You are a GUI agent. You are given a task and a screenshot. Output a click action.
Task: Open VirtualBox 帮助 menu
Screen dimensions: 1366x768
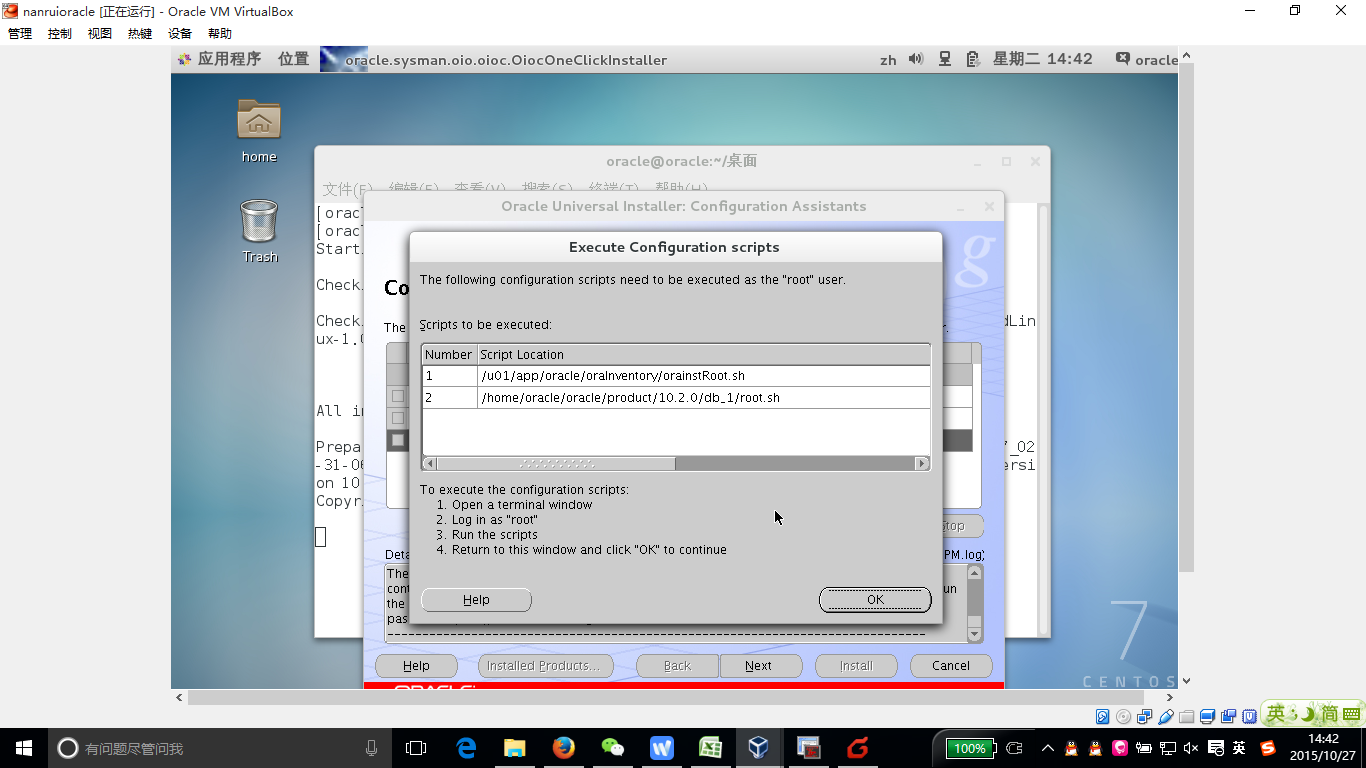220,34
